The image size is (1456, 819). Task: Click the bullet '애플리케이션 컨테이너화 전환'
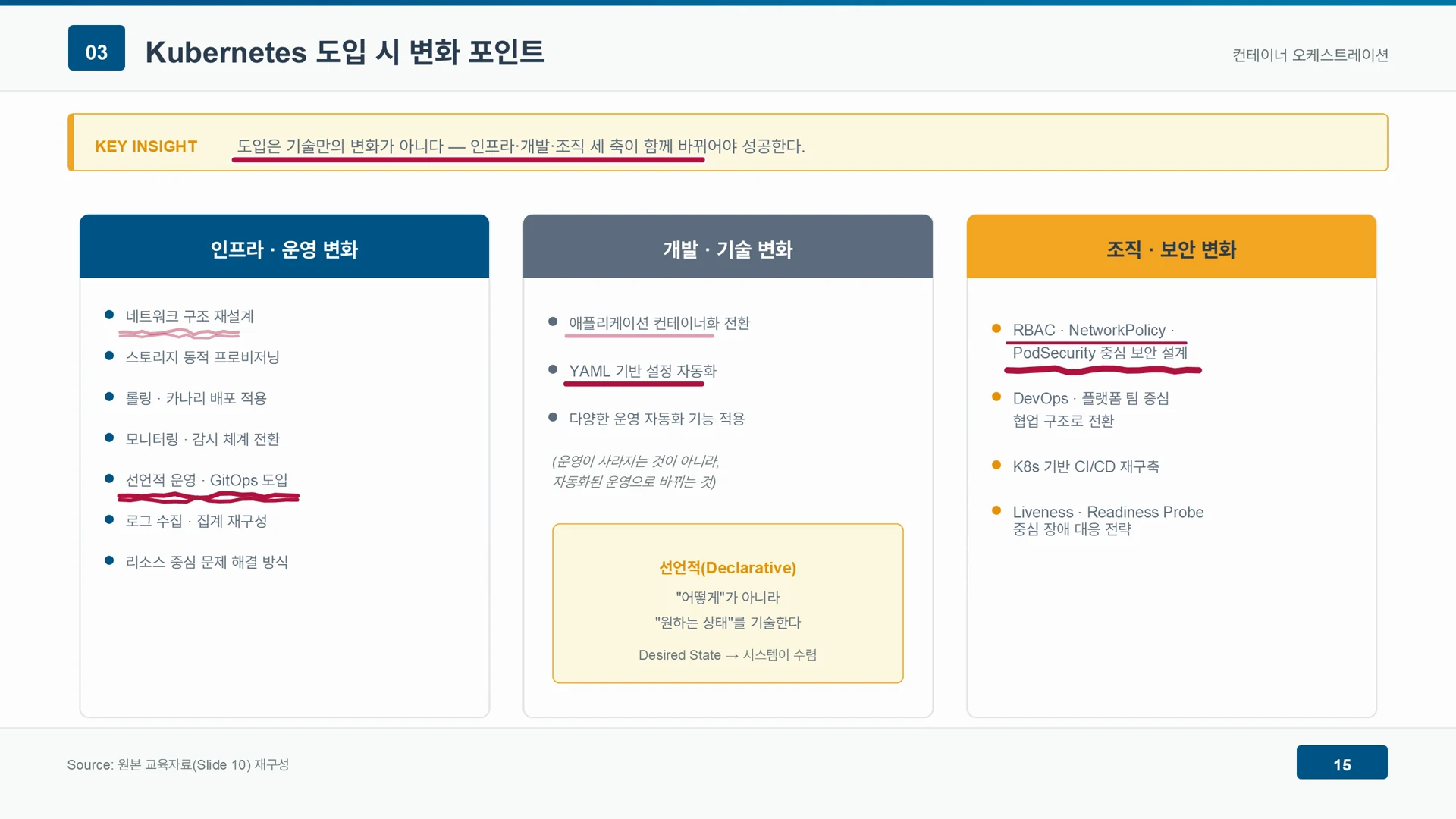click(660, 323)
